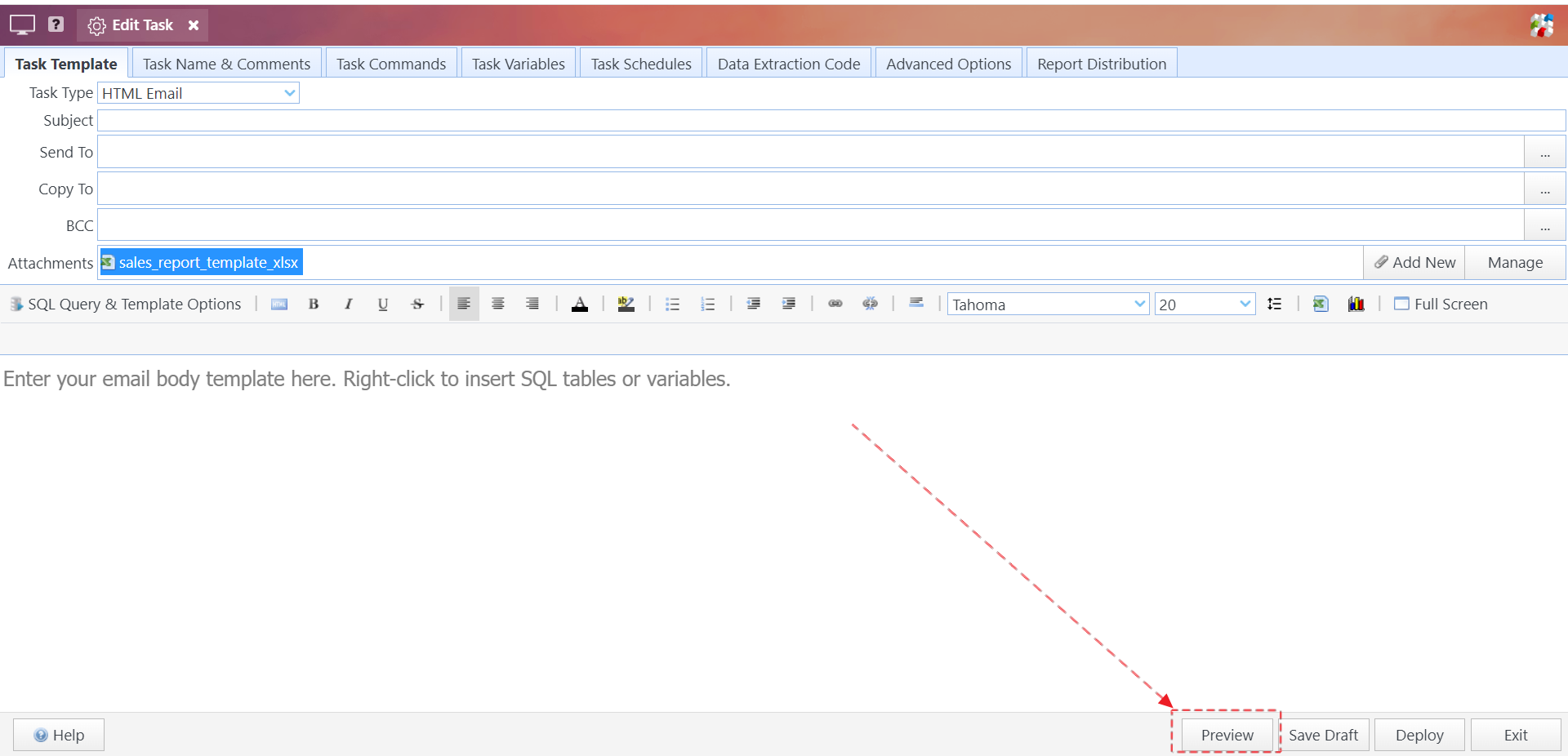Image resolution: width=1568 pixels, height=756 pixels.
Task: Open SQL Query & Template Options
Action: pos(126,304)
